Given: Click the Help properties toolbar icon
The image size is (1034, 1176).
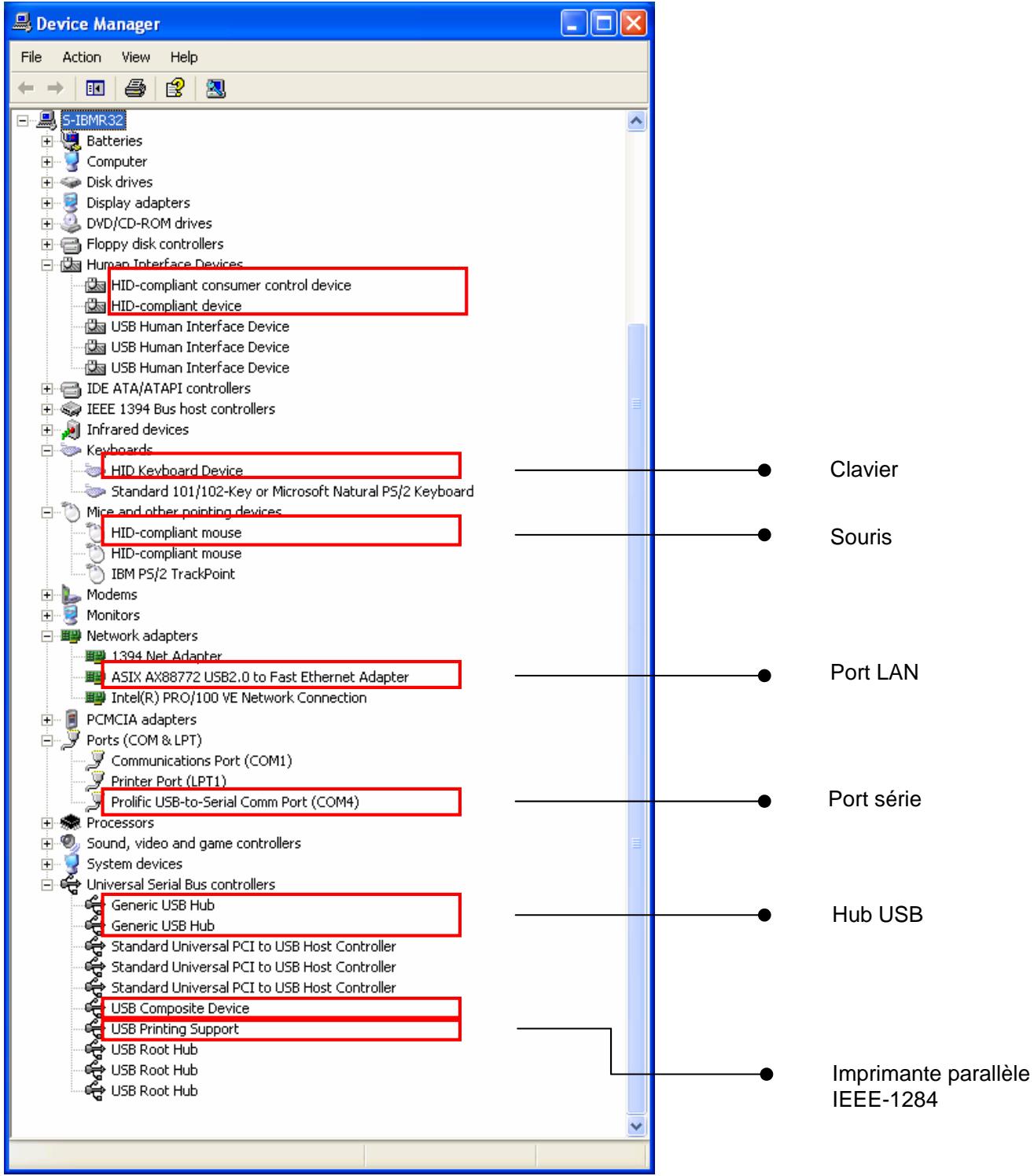Looking at the screenshot, I should coord(174,90).
